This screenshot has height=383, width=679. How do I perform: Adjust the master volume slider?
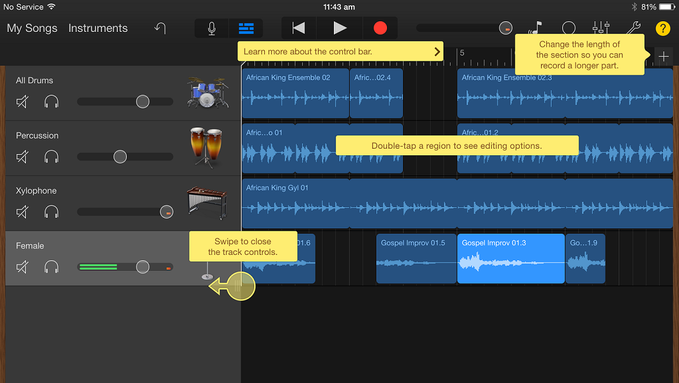(x=464, y=28)
